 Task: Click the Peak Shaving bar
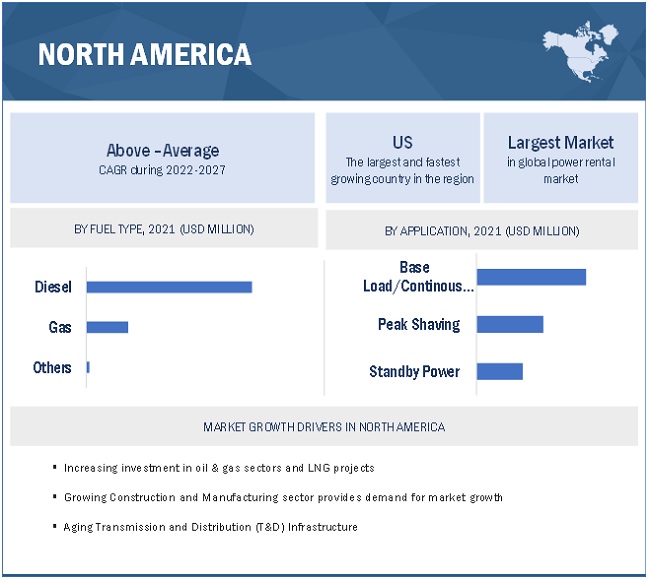tap(510, 324)
